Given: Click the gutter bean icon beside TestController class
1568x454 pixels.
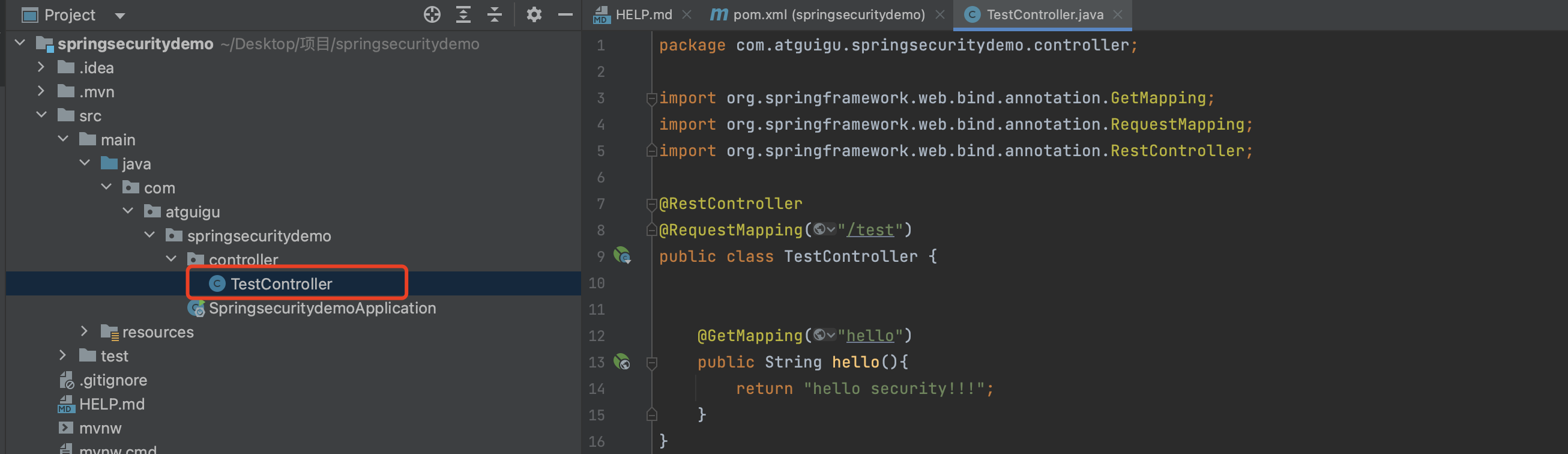Looking at the screenshot, I should 621,256.
